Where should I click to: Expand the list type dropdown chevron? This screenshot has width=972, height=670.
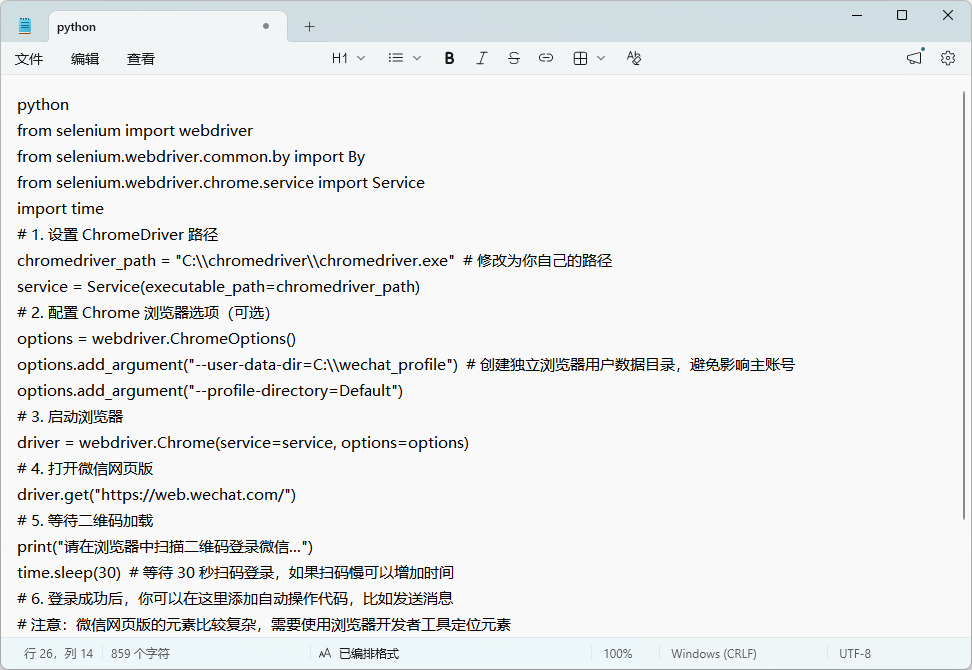pyautogui.click(x=417, y=58)
